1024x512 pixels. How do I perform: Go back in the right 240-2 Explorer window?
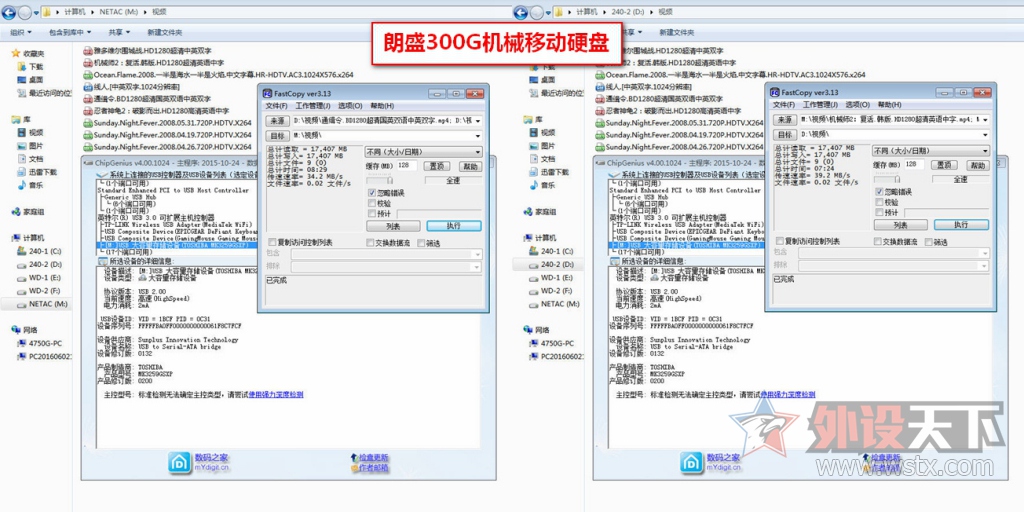click(x=520, y=12)
